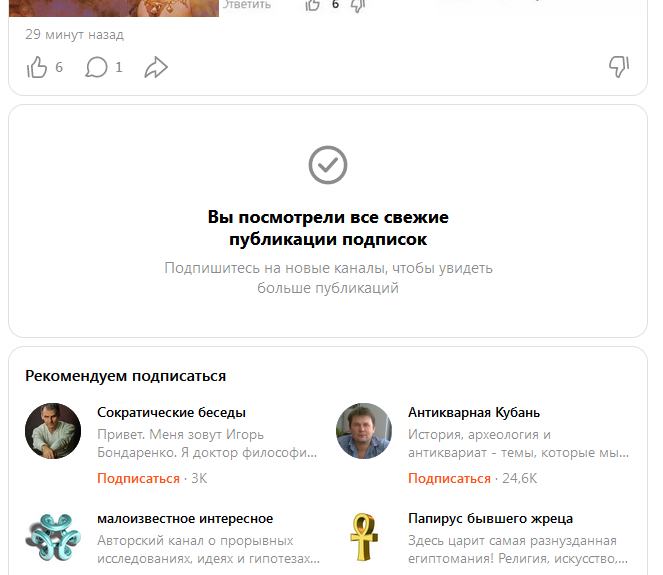Screen dimensions: 663x575
Task: Click the heading "Рекомендуем подписаться"
Action: coord(126,376)
